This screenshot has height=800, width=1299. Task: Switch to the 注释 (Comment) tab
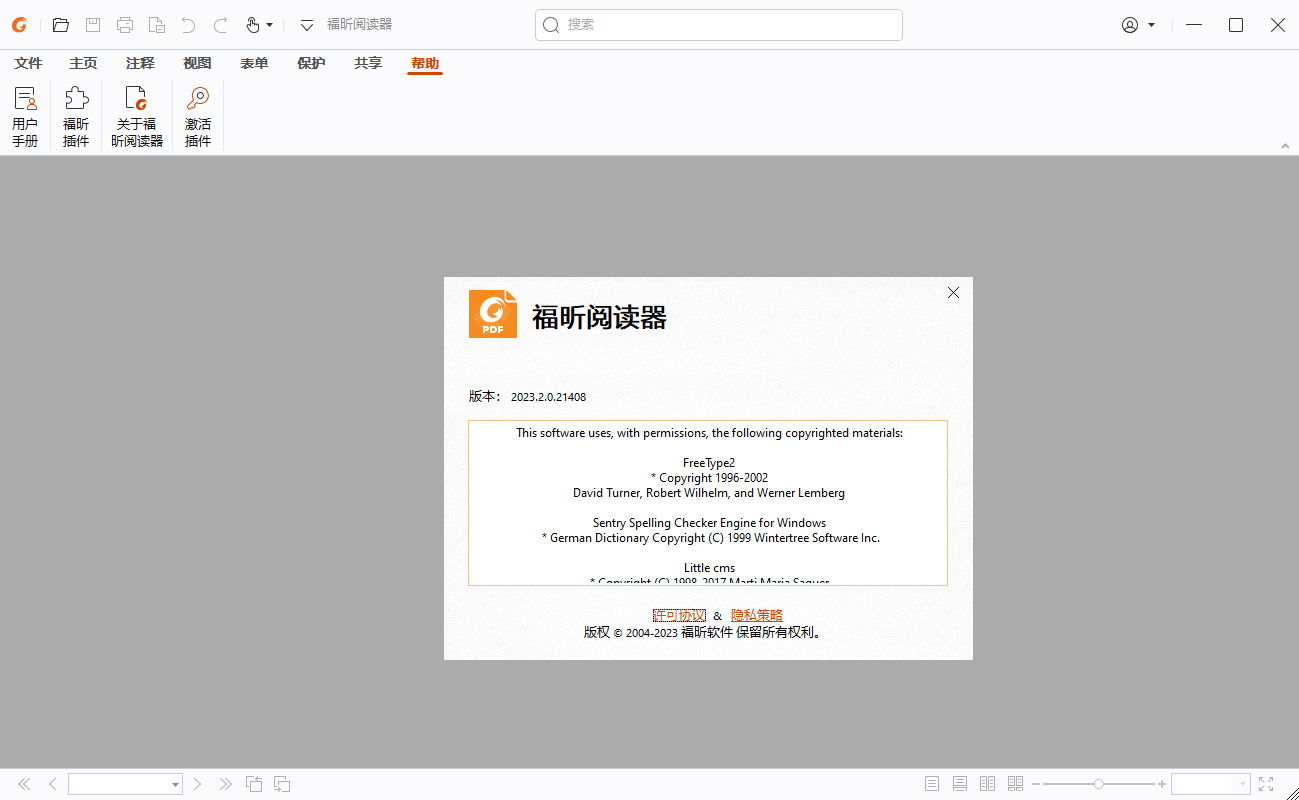click(140, 62)
